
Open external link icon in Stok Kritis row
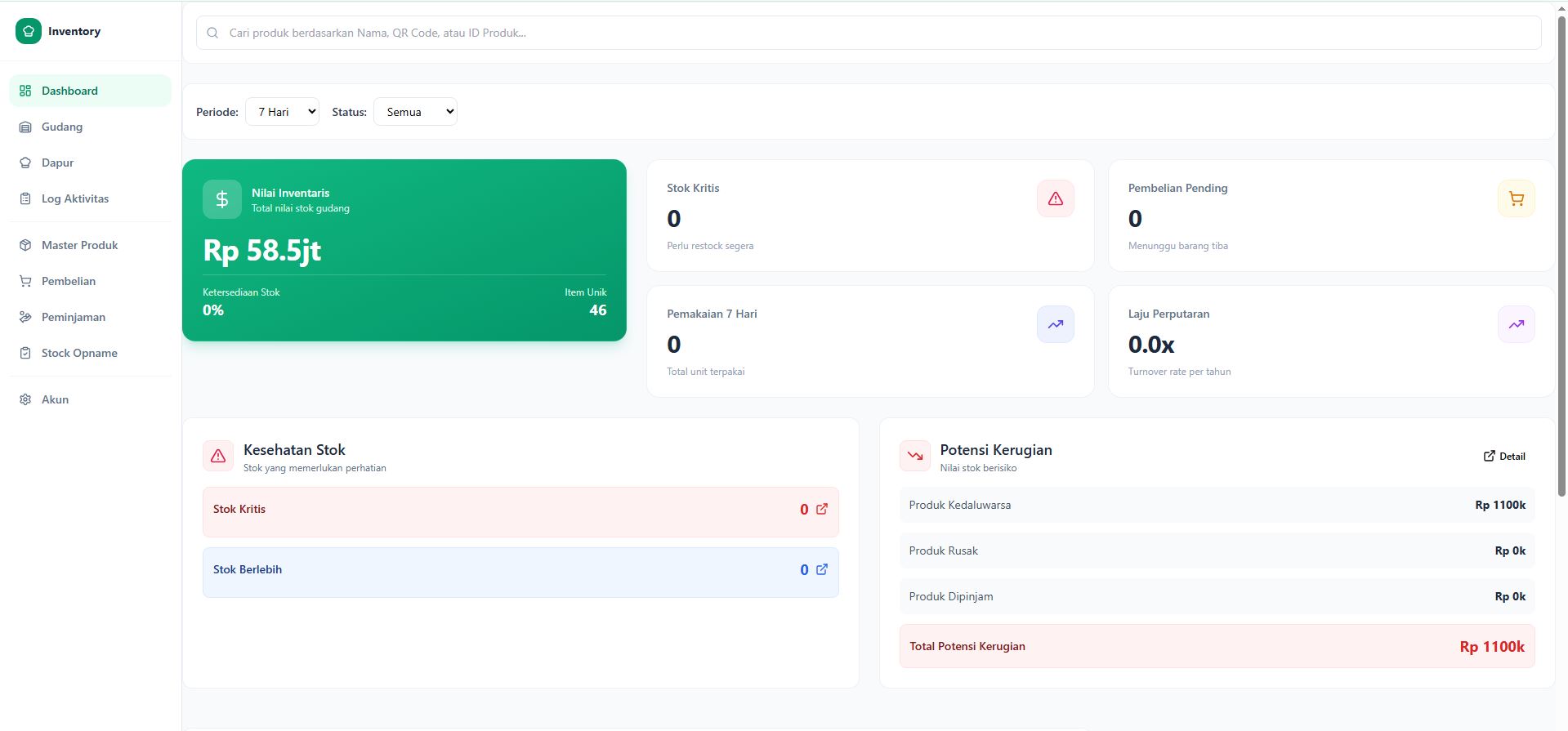(822, 509)
